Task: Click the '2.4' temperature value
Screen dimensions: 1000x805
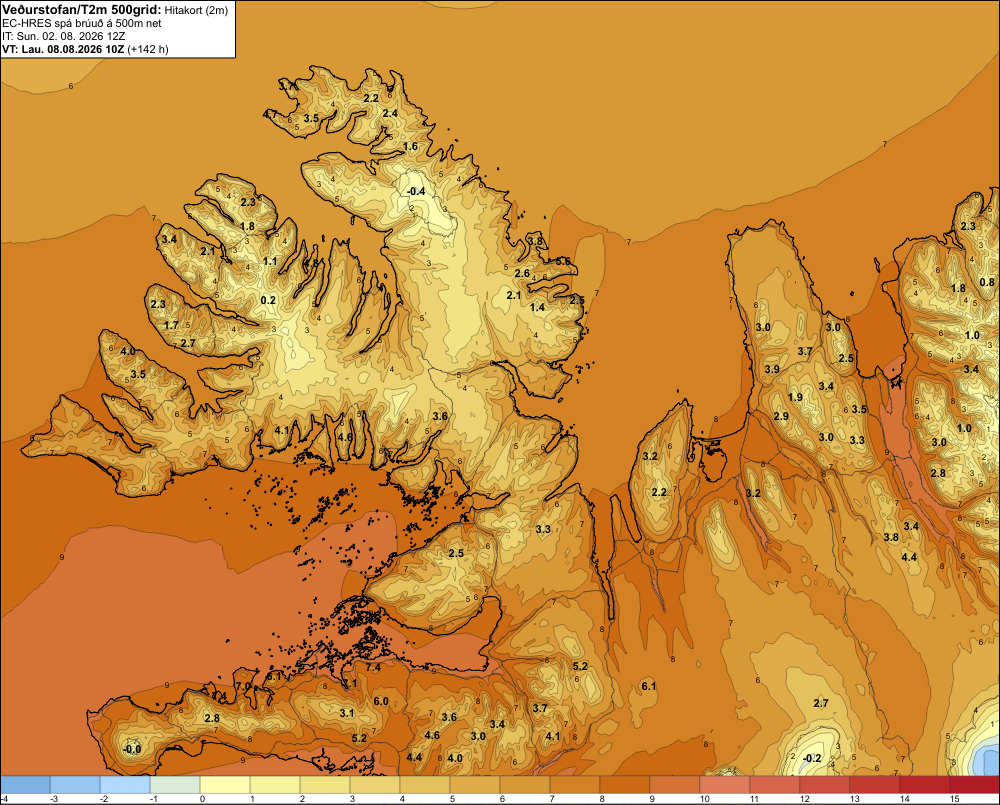Action: [x=390, y=114]
